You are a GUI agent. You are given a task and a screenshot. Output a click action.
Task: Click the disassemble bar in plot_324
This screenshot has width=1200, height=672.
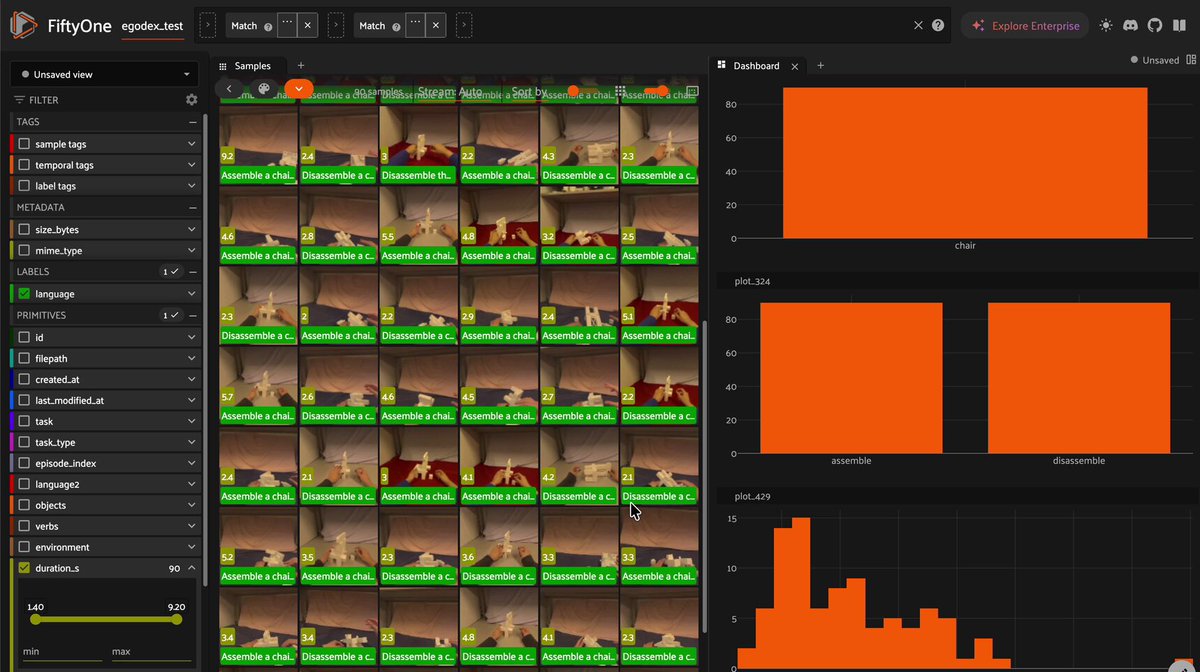(x=1079, y=378)
